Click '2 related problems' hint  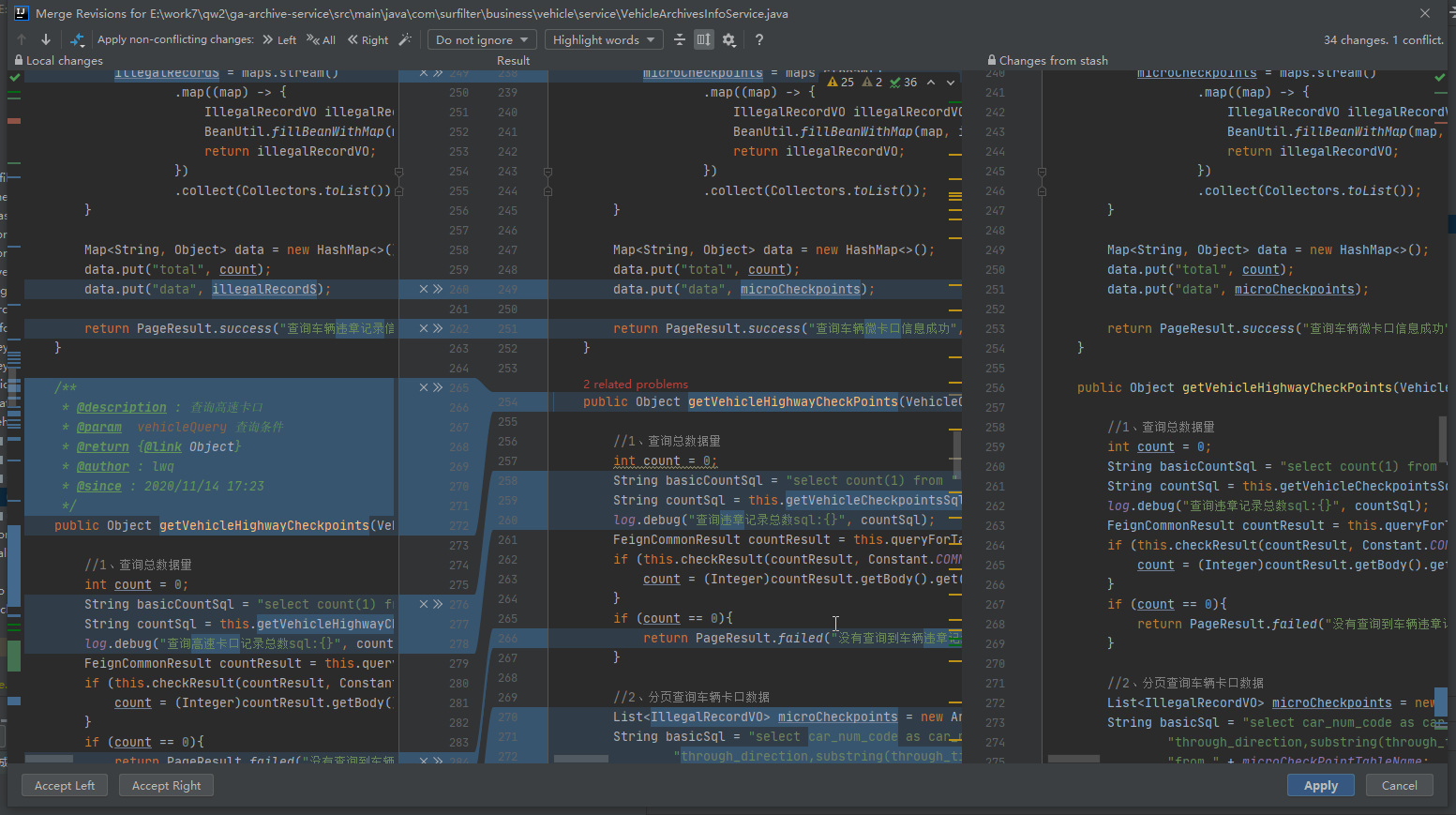[636, 384]
